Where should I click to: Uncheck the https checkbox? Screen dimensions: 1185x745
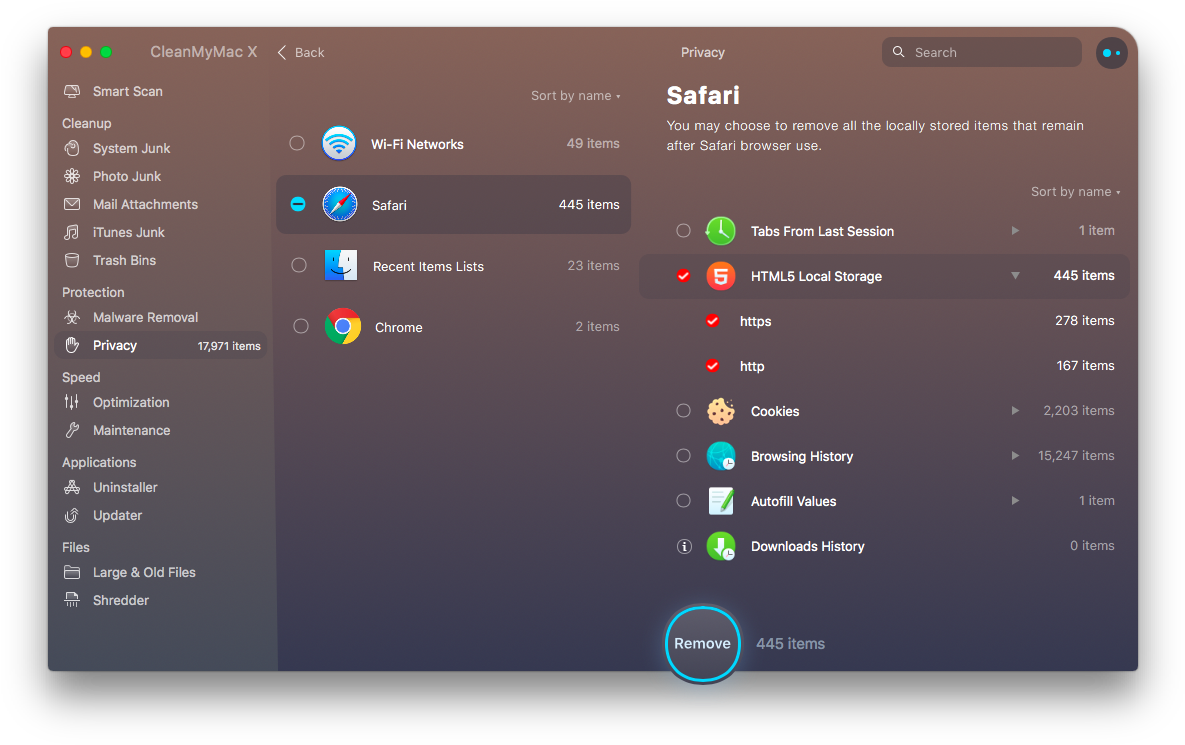pos(713,320)
